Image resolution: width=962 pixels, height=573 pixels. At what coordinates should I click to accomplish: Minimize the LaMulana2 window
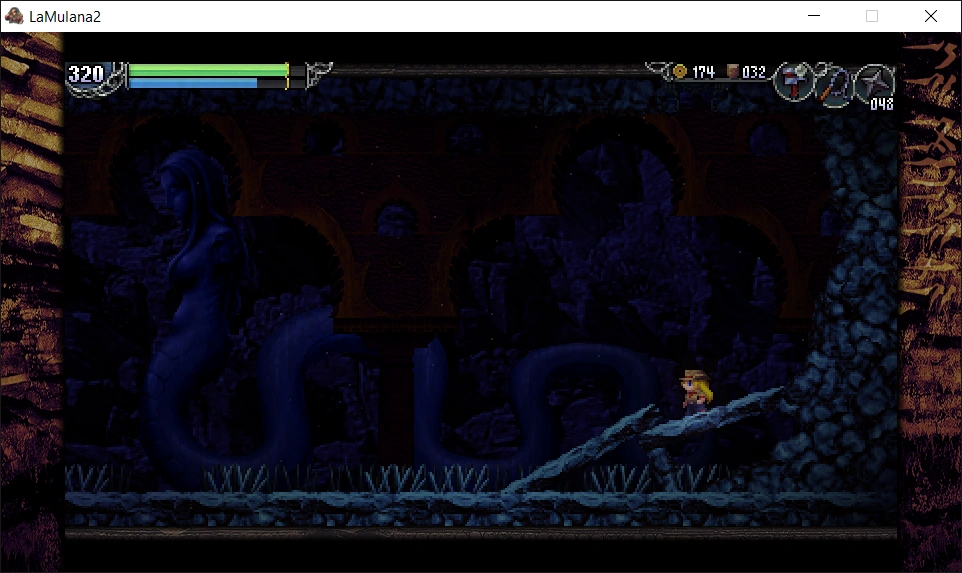[814, 16]
